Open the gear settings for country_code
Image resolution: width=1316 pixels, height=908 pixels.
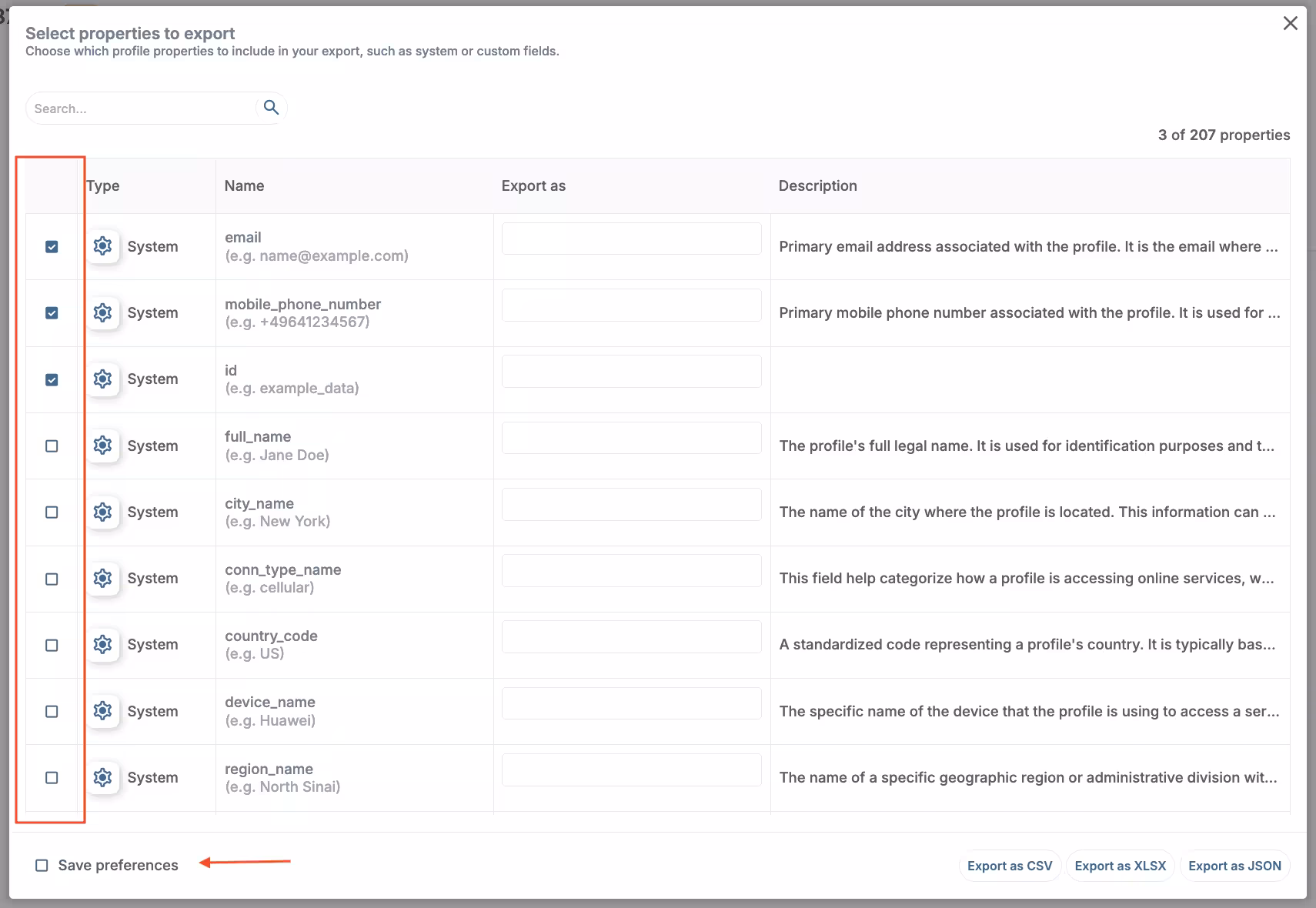tap(102, 645)
